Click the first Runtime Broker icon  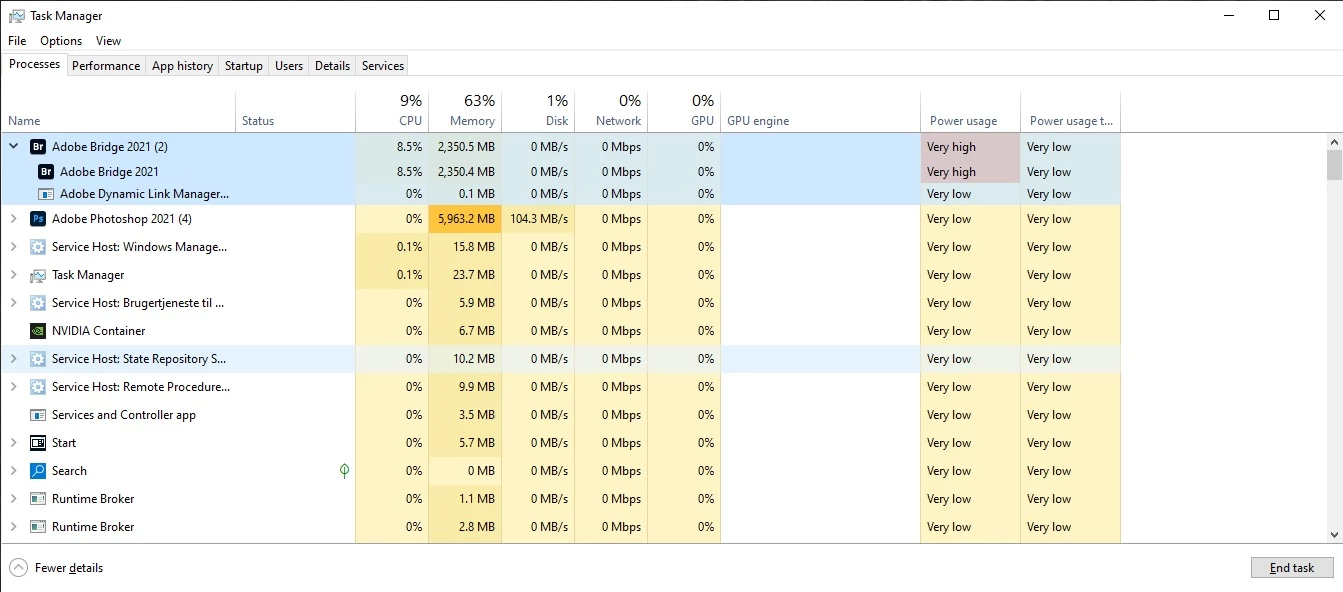[x=38, y=499]
